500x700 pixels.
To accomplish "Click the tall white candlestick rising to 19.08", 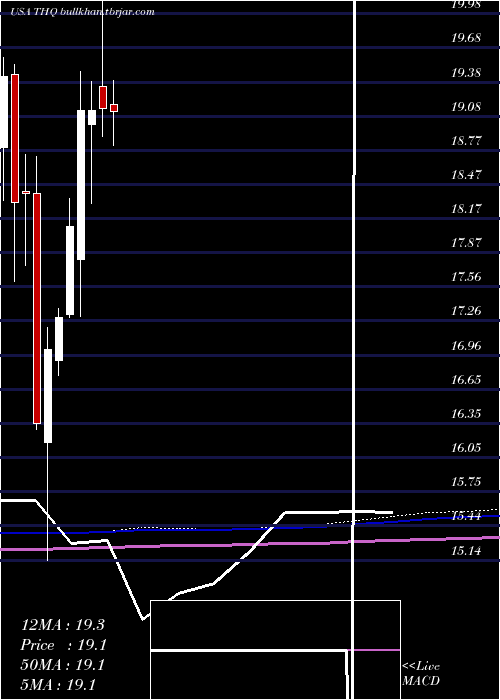I will pyautogui.click(x=81, y=185).
